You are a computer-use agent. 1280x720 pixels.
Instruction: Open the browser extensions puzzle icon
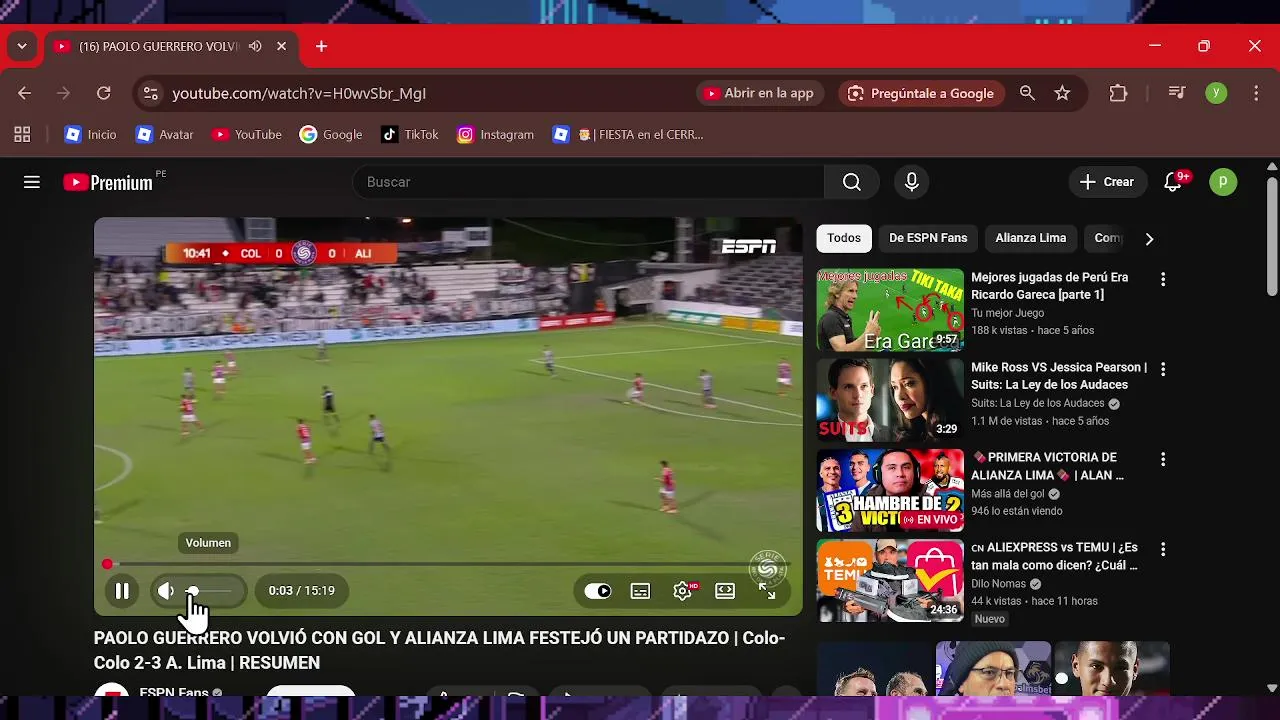1118,93
